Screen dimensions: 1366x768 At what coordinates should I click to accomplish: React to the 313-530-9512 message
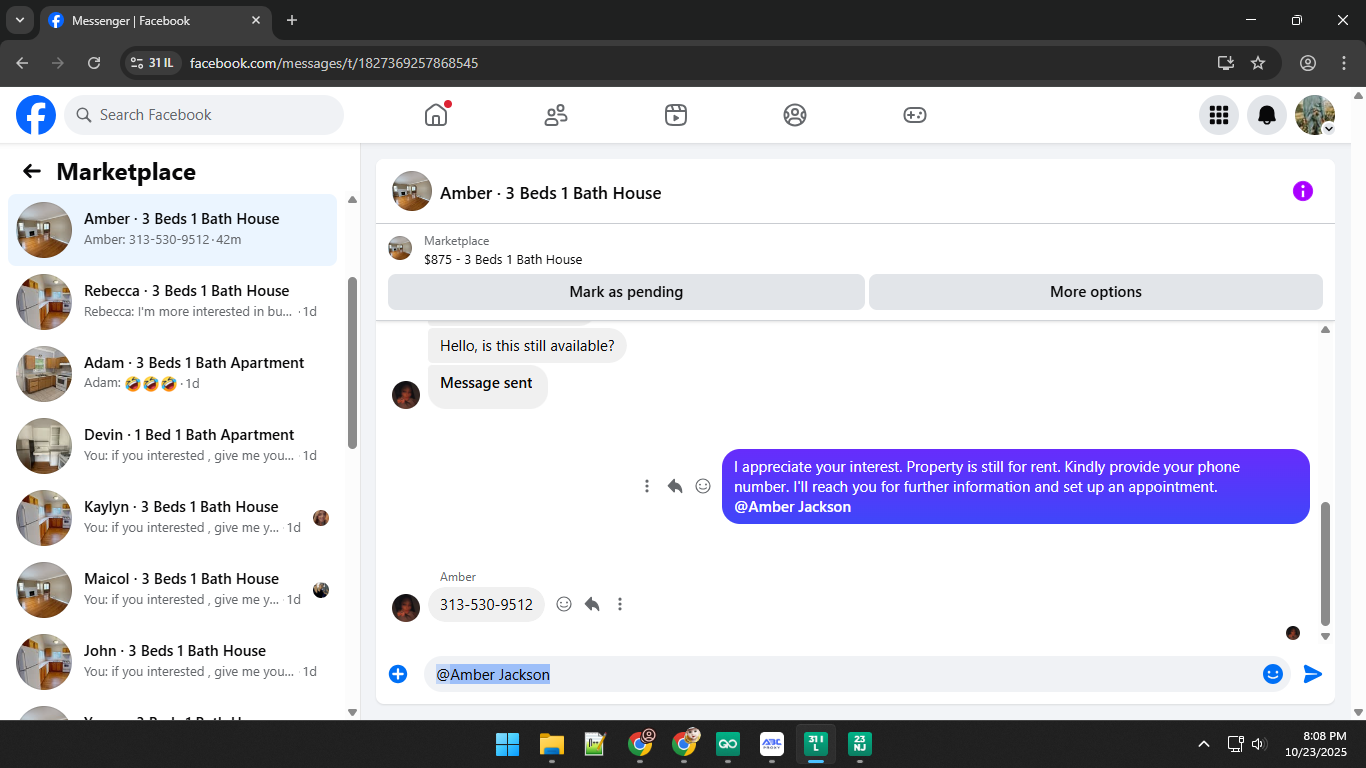564,604
